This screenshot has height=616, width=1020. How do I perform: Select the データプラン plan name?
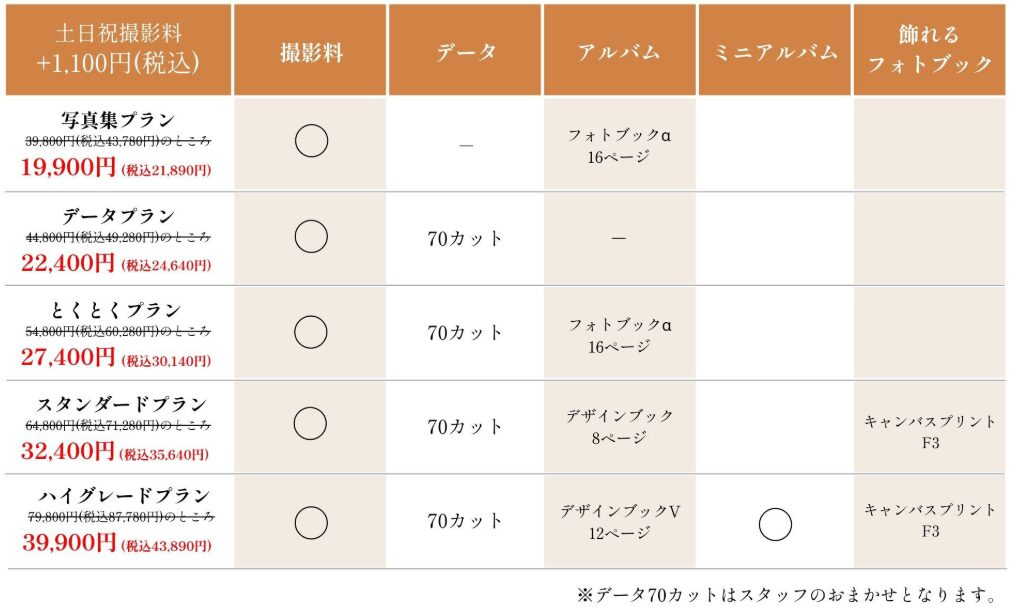coord(118,215)
